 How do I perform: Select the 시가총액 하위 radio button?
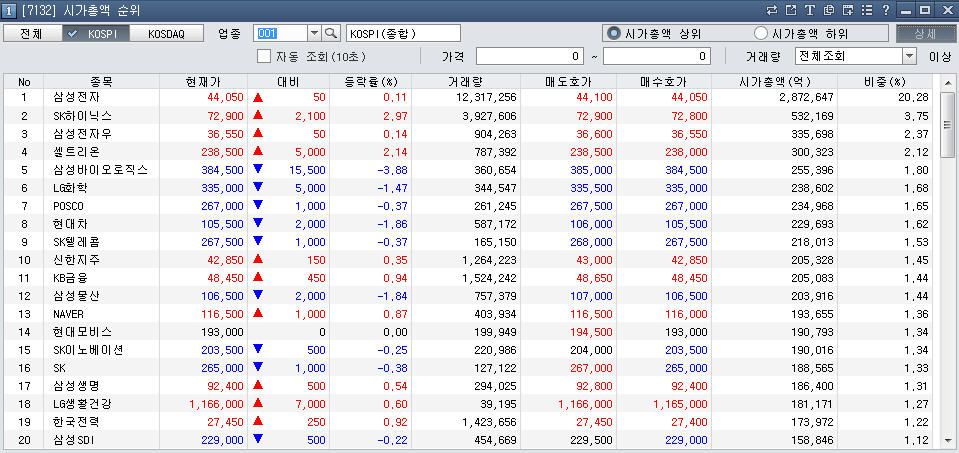761,33
